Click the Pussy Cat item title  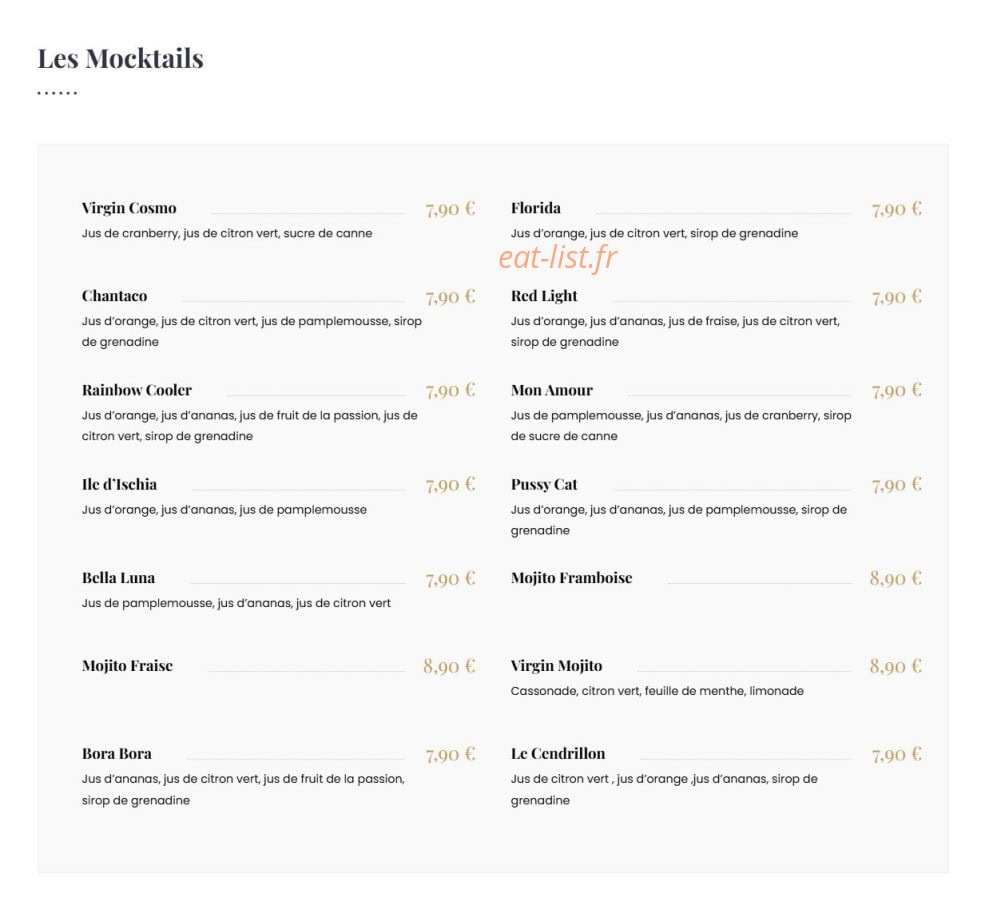(x=544, y=484)
